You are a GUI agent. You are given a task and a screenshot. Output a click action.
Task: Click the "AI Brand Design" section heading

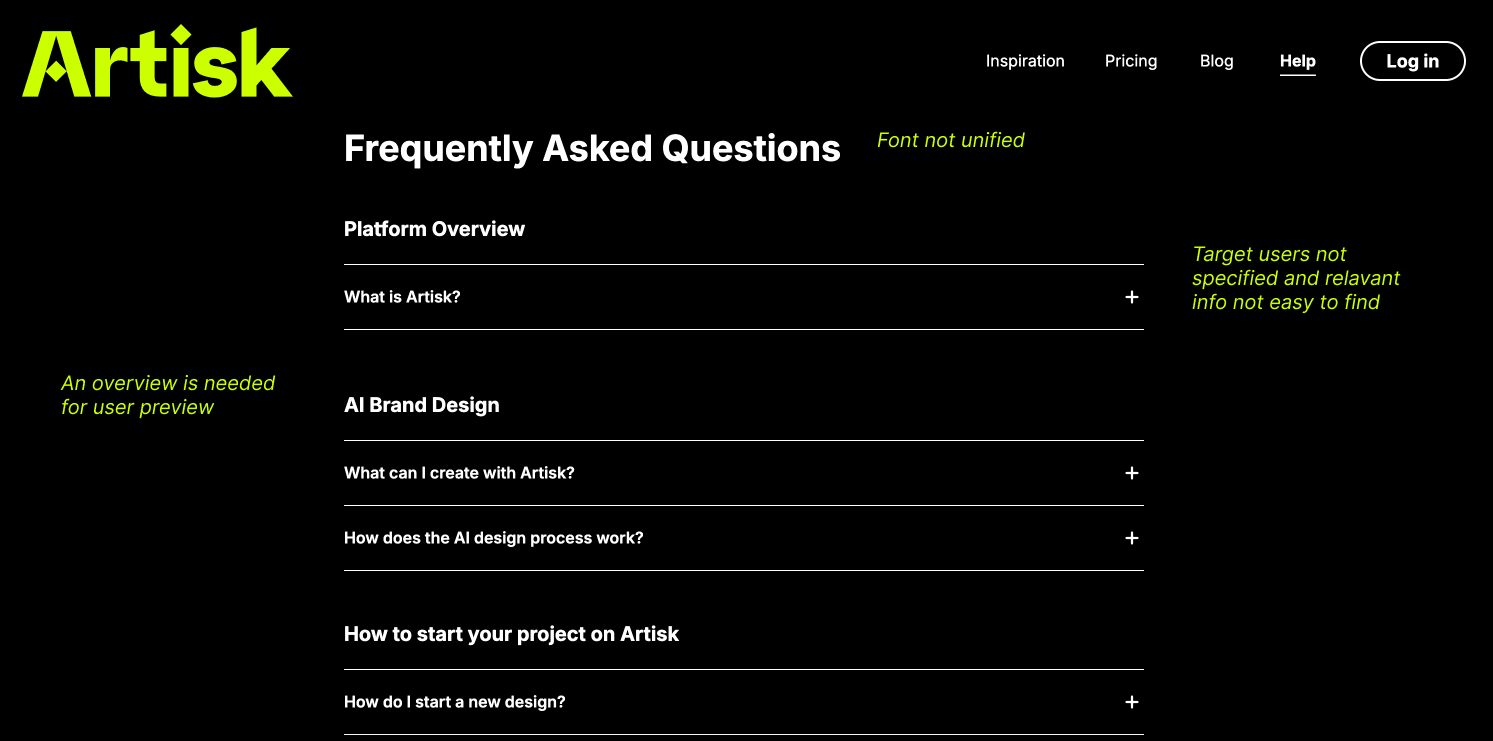[422, 405]
